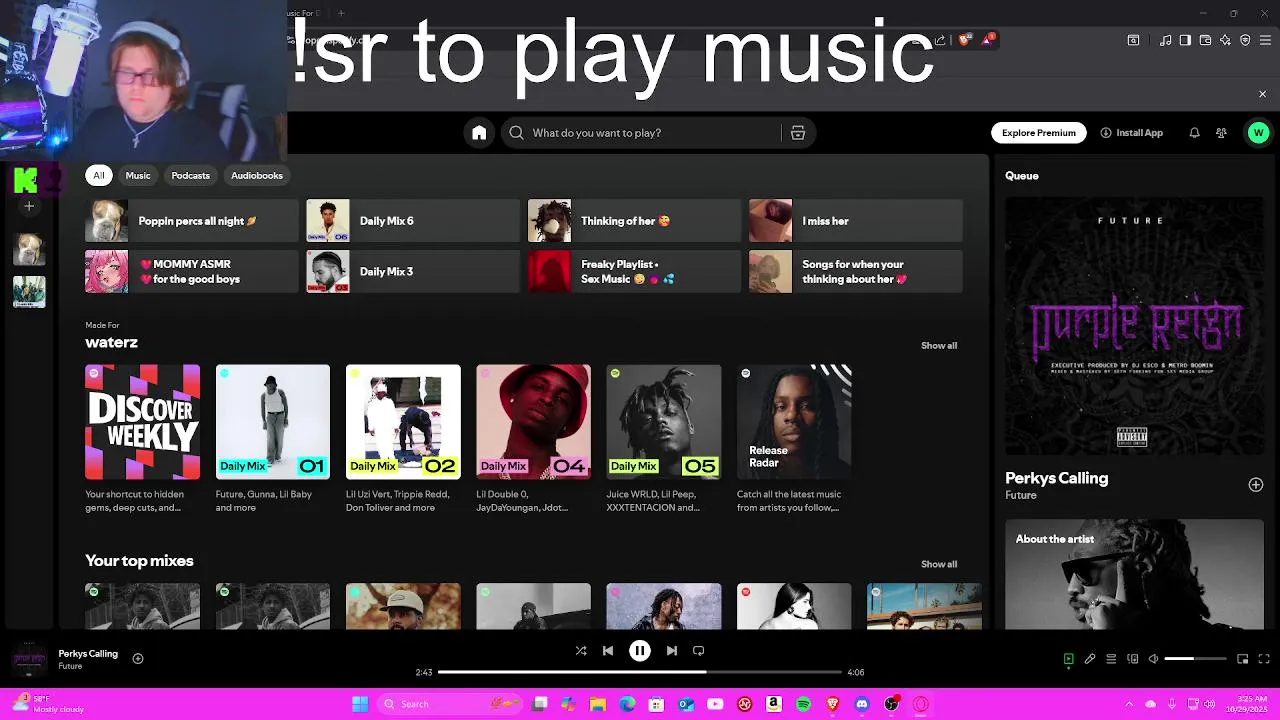1280x720 pixels.
Task: Select the Audiobooks filter chip
Action: [257, 175]
